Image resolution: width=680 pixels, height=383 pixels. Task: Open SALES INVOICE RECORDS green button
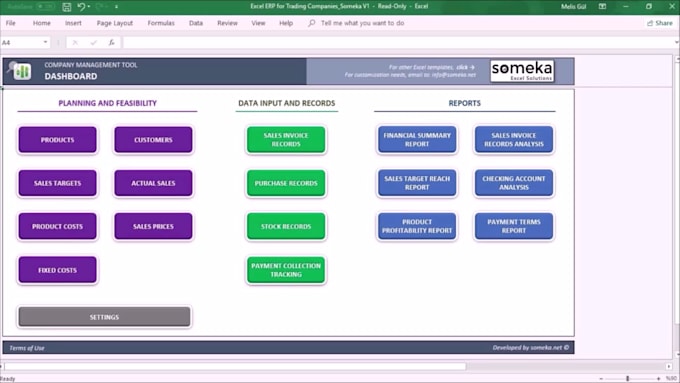click(286, 140)
